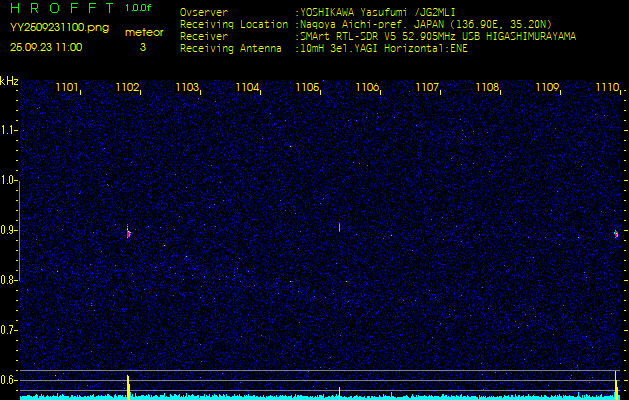This screenshot has height=400, width=629.
Task: Click the meteor count value 3
Action: (142, 47)
